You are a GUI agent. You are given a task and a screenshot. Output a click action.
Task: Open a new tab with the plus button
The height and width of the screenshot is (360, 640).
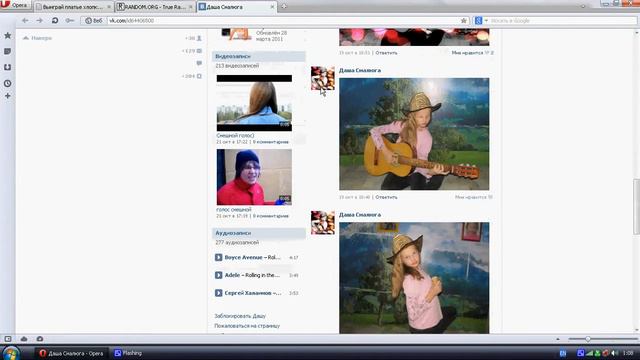(x=284, y=7)
